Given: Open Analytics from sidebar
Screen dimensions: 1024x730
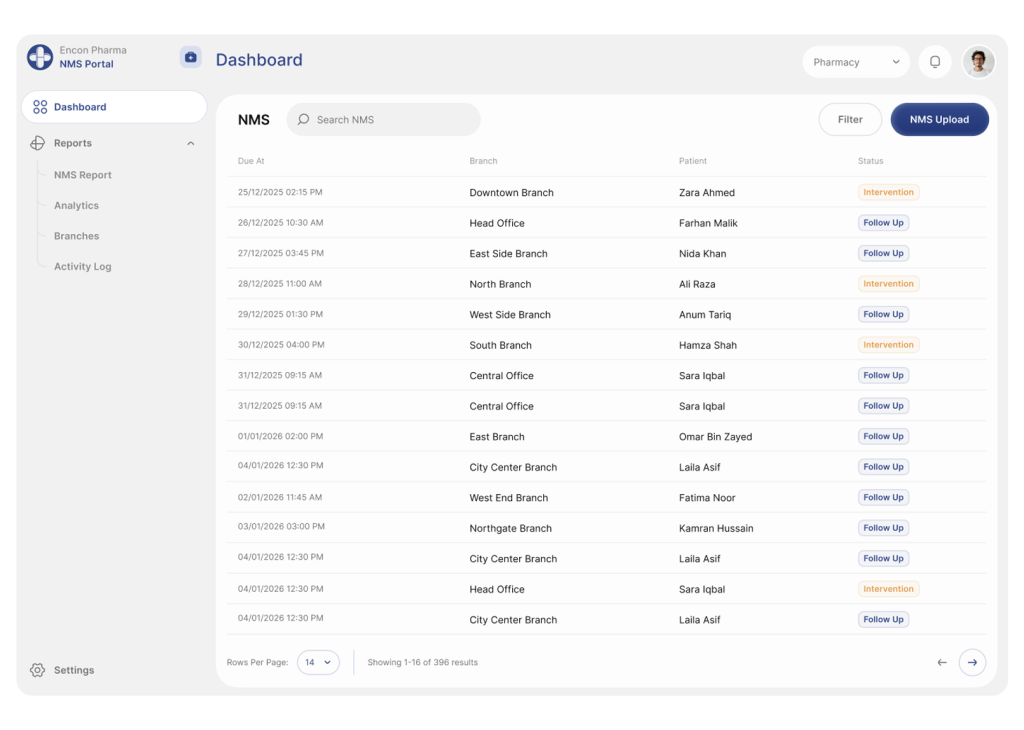Looking at the screenshot, I should click(76, 206).
